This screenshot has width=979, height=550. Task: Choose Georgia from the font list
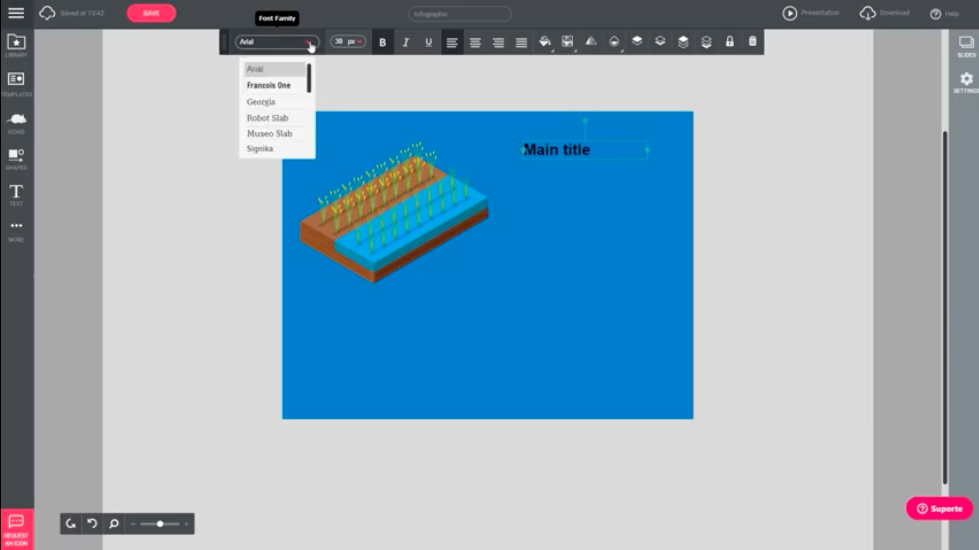[261, 102]
